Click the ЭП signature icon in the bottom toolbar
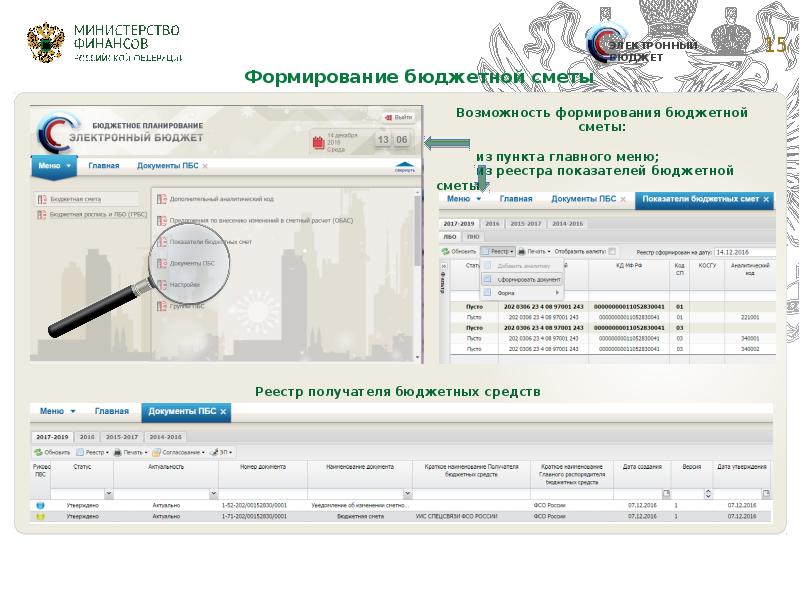Image resolution: width=800 pixels, height=600 pixels. [212, 452]
